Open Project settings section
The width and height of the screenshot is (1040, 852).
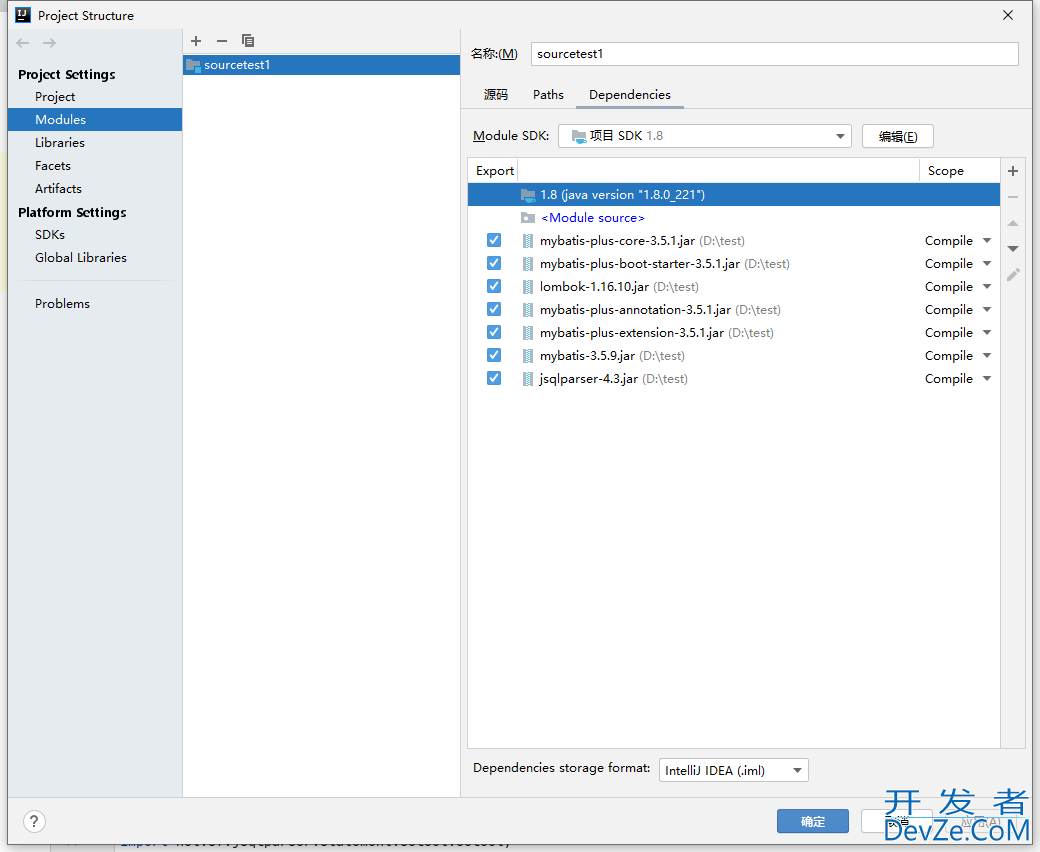pyautogui.click(x=55, y=97)
